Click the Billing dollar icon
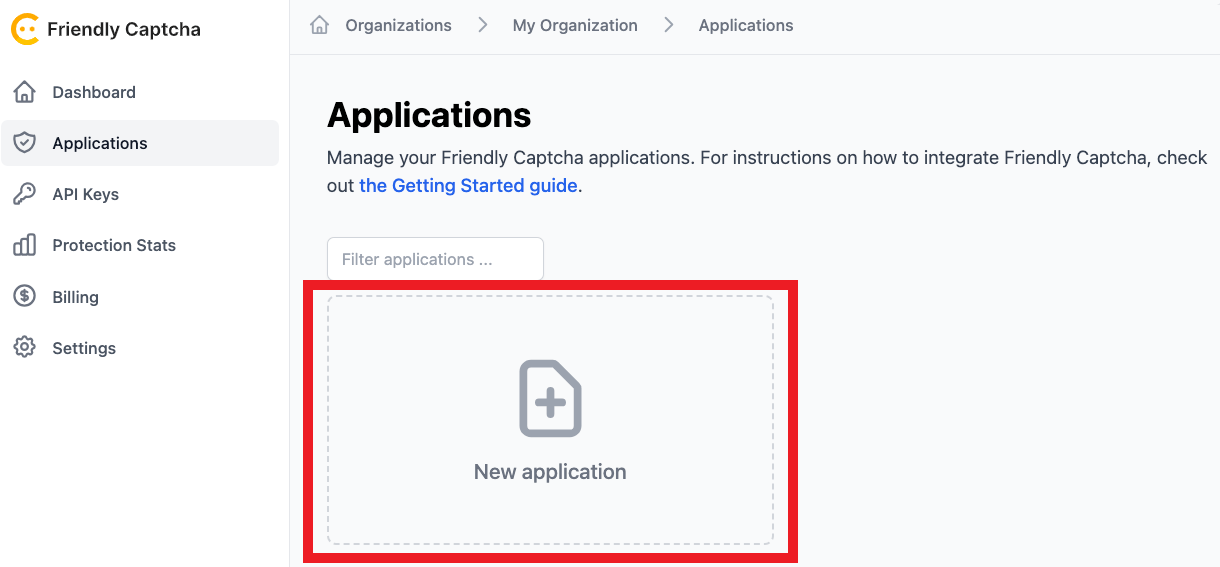Image resolution: width=1220 pixels, height=567 pixels. pyautogui.click(x=24, y=297)
